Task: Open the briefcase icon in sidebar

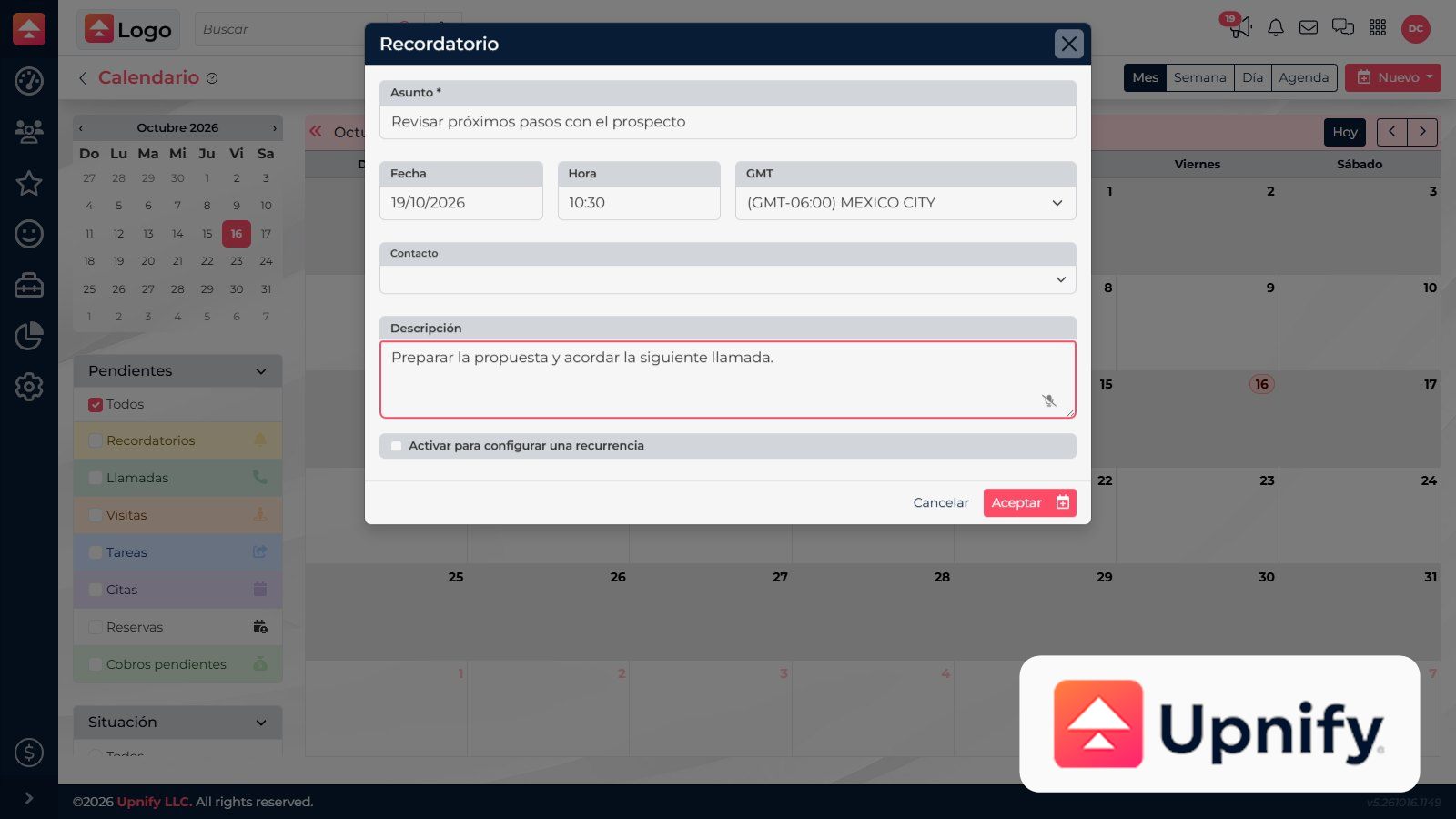Action: click(29, 285)
